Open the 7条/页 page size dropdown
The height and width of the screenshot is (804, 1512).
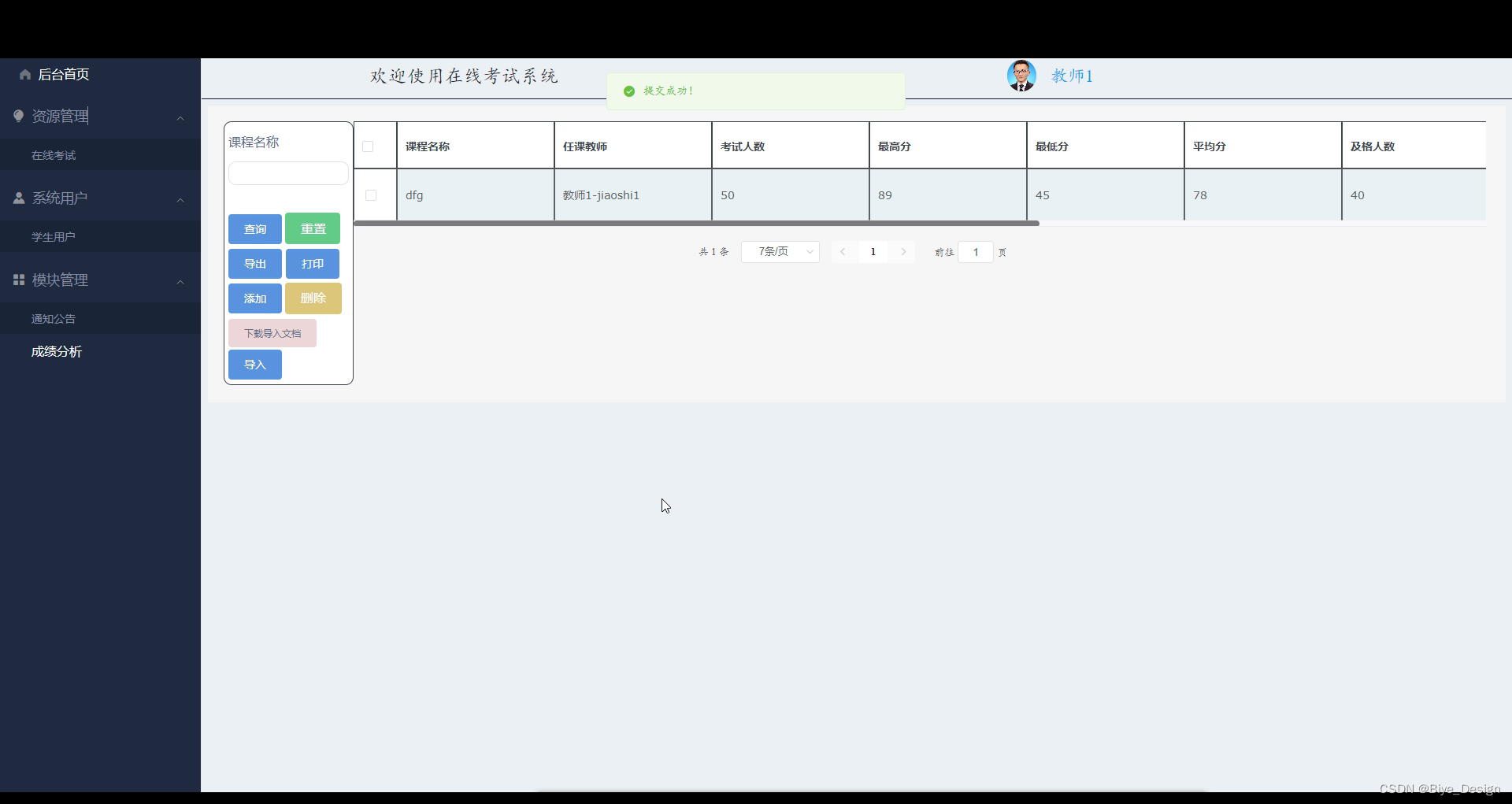[780, 252]
